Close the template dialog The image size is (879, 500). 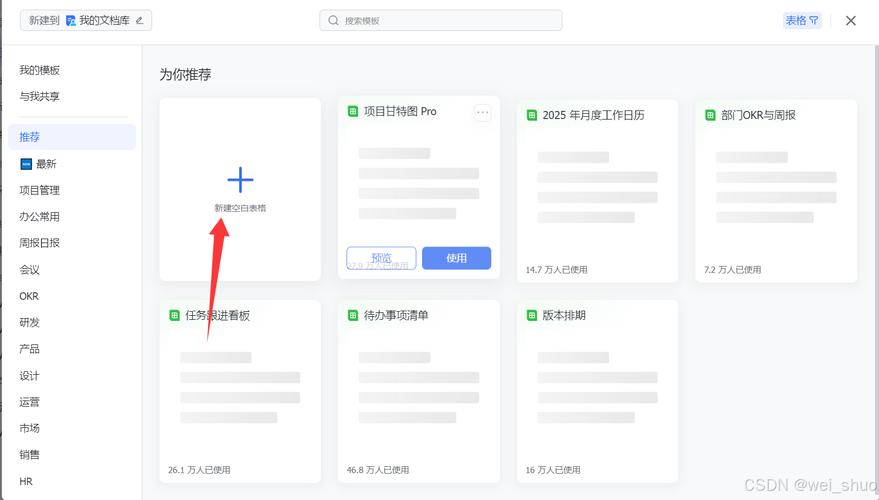tap(850, 21)
